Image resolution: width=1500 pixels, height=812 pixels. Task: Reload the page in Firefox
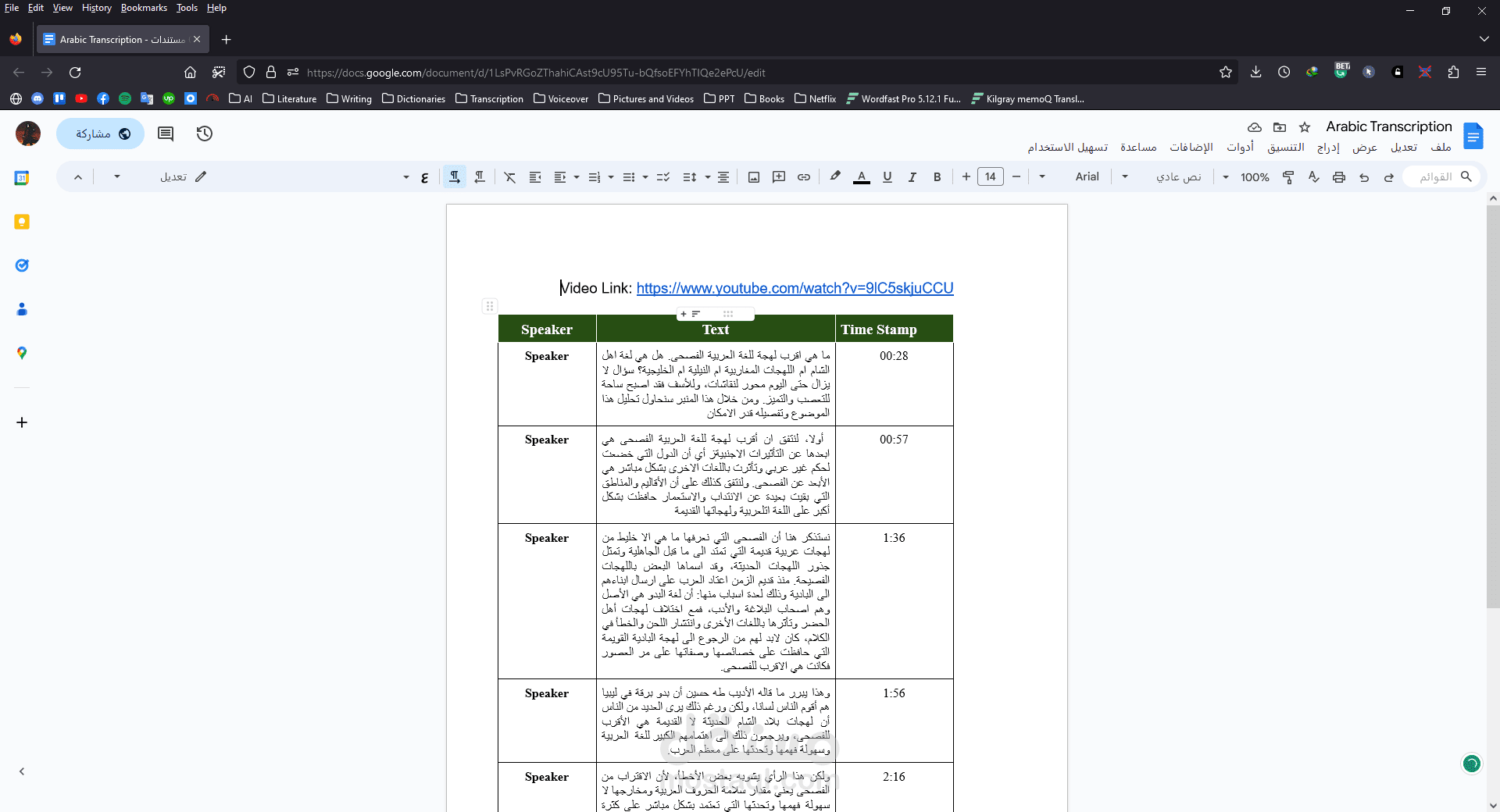tap(75, 73)
